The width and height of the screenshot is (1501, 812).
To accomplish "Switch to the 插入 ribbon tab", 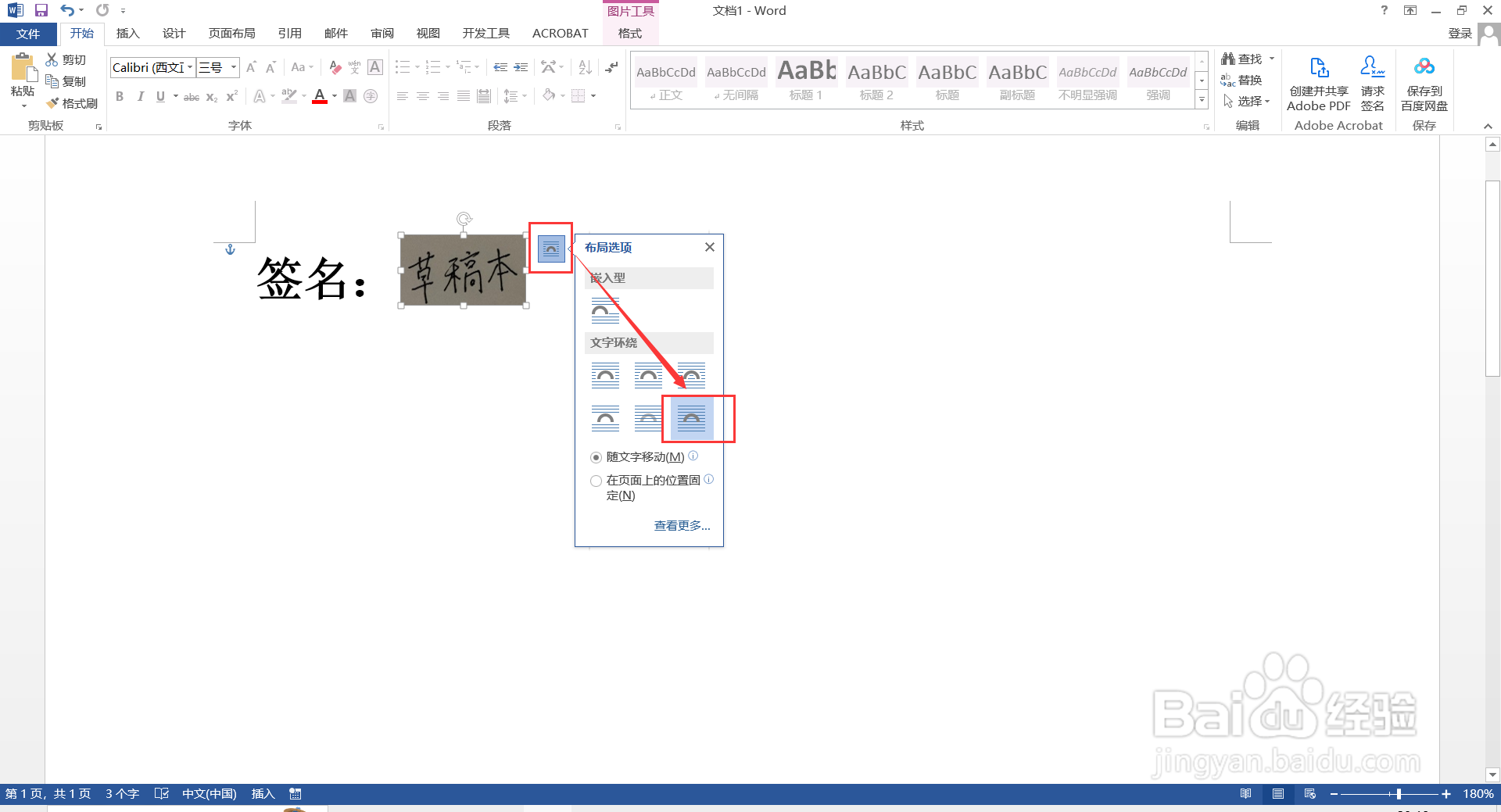I will pyautogui.click(x=127, y=33).
